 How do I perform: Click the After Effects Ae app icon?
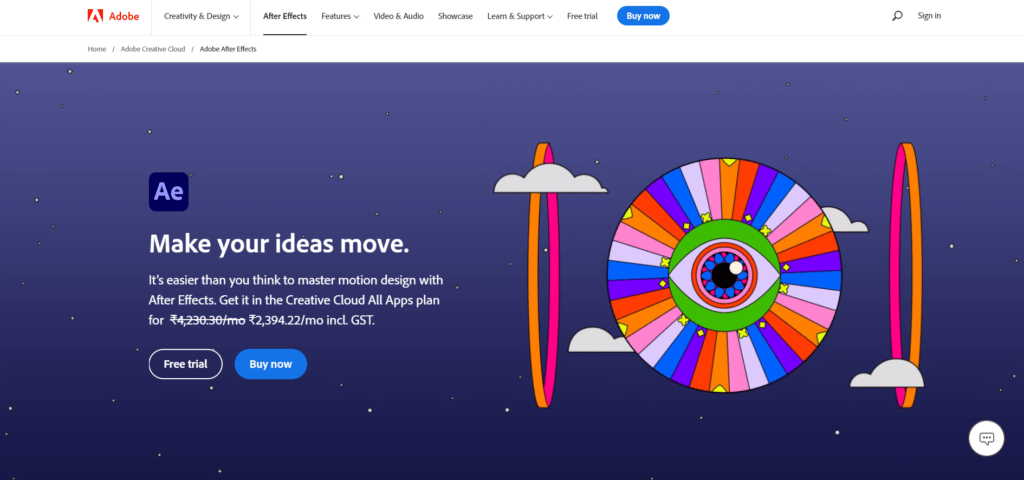coord(168,191)
